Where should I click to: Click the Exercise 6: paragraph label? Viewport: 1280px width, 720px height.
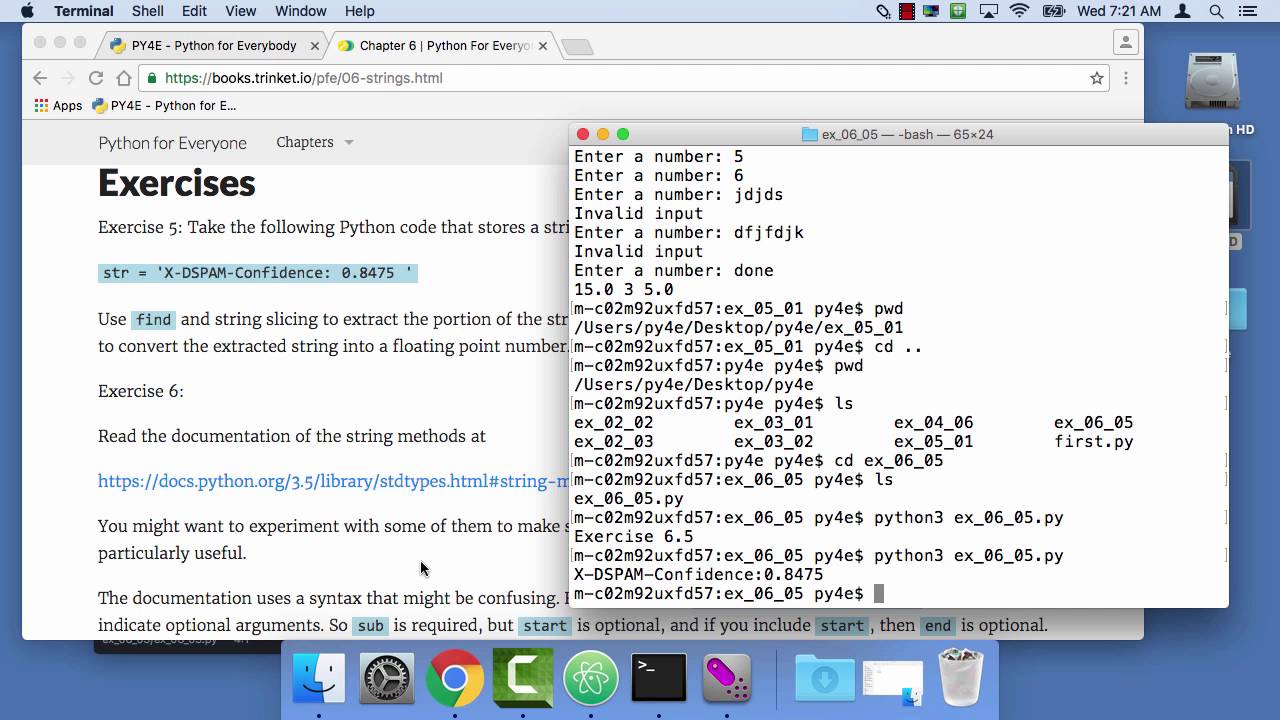(141, 391)
